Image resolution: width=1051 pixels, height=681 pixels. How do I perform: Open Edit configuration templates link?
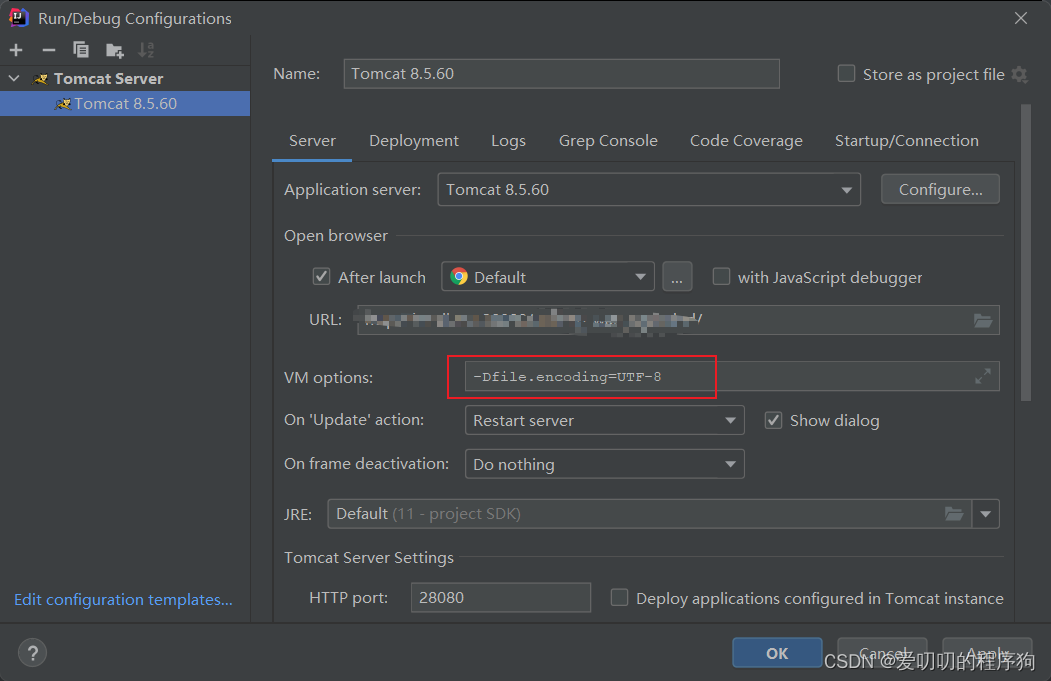point(123,599)
